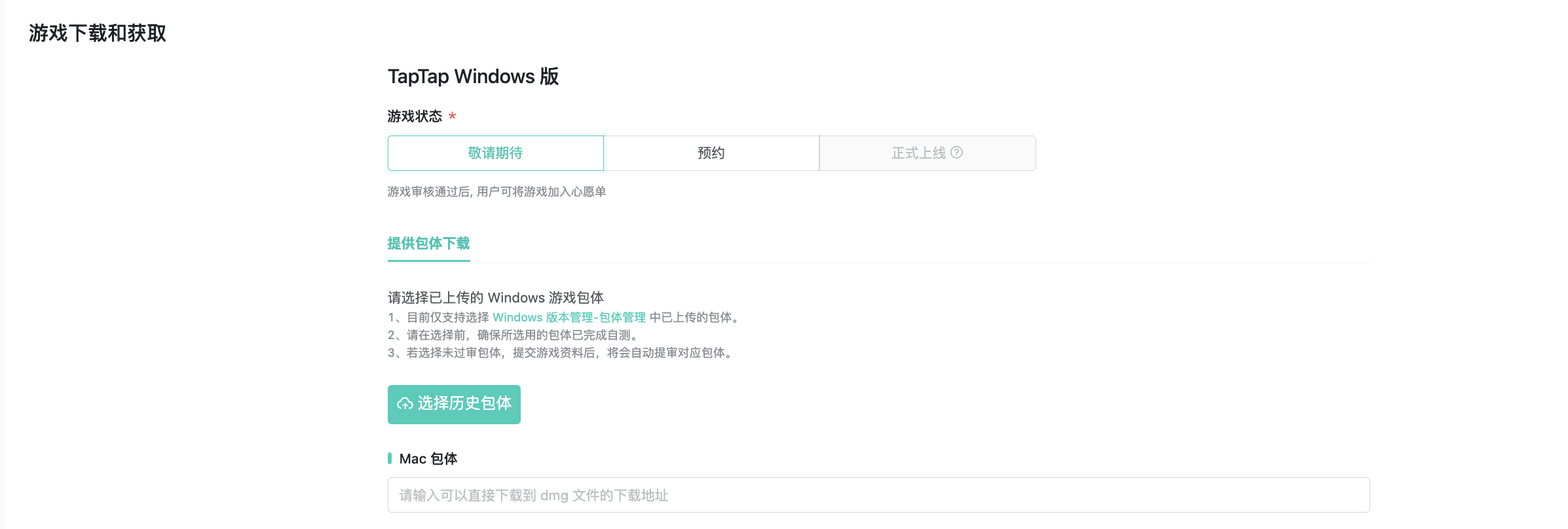
Task: Focus the Mac dmg download address field
Action: tap(878, 495)
